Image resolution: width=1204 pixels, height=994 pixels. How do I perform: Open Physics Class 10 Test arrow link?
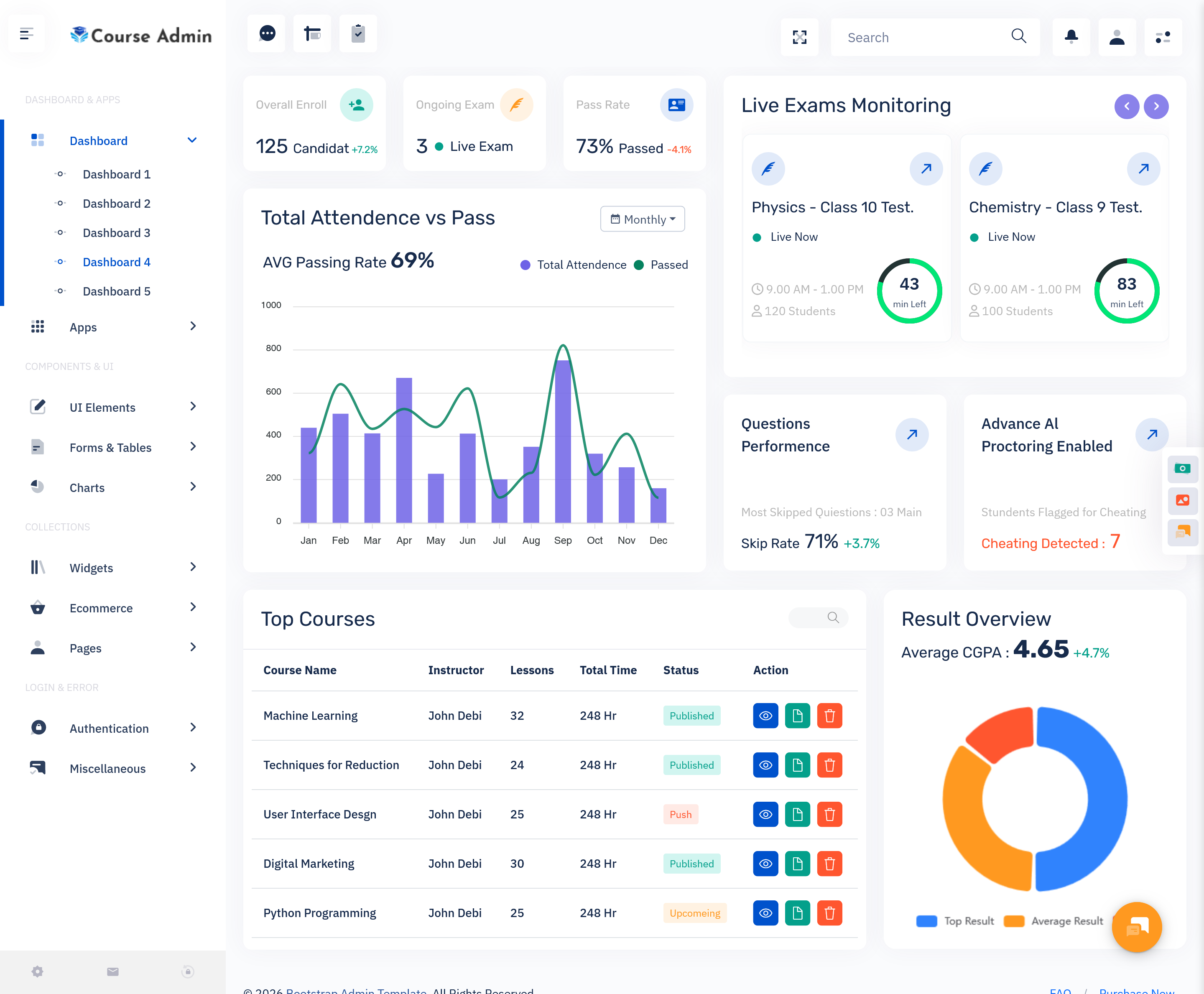pyautogui.click(x=926, y=169)
